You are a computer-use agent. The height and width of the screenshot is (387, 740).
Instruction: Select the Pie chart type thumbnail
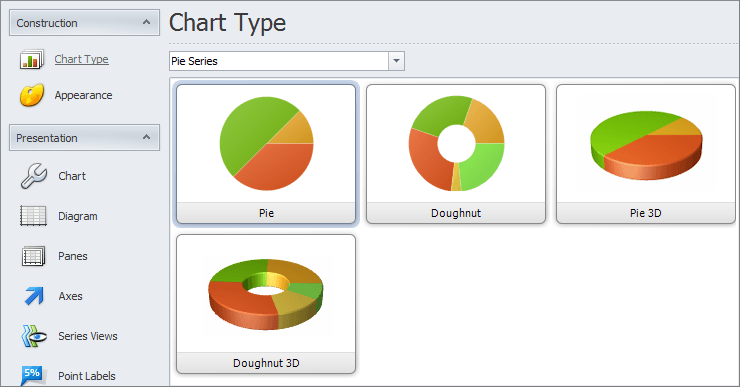pos(266,154)
